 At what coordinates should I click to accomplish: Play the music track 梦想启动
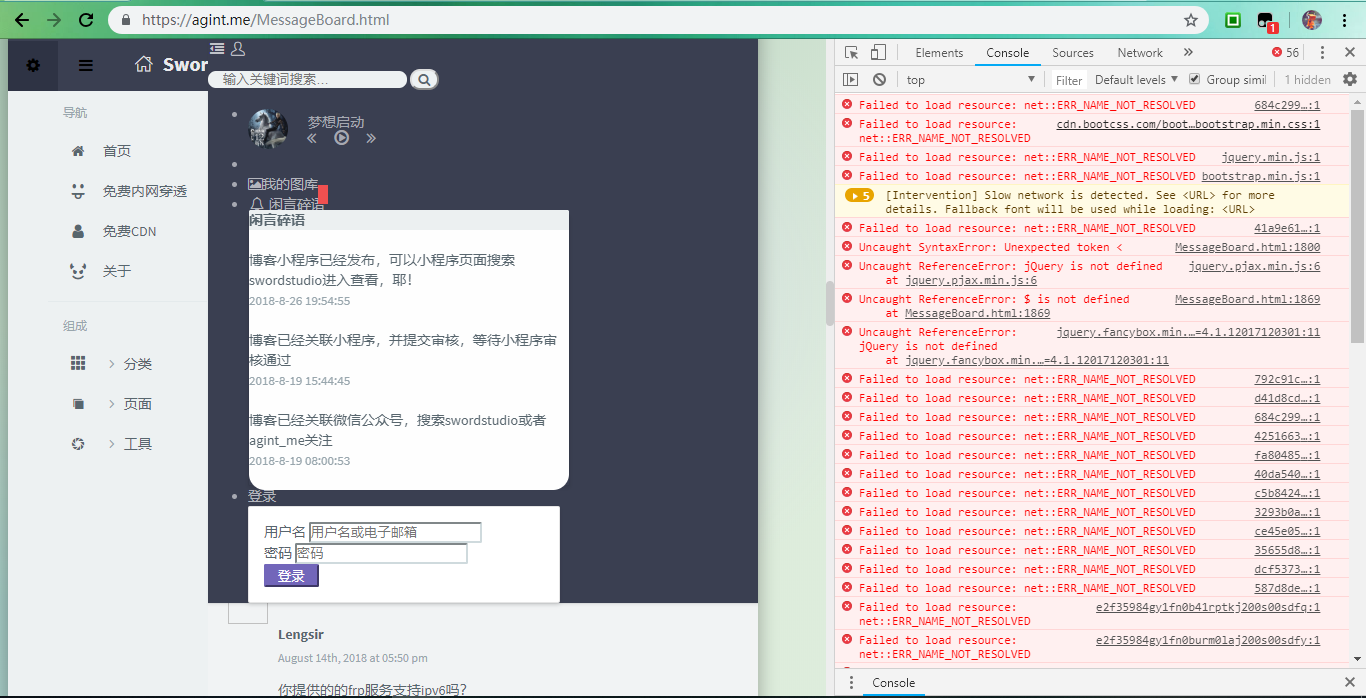(x=342, y=138)
